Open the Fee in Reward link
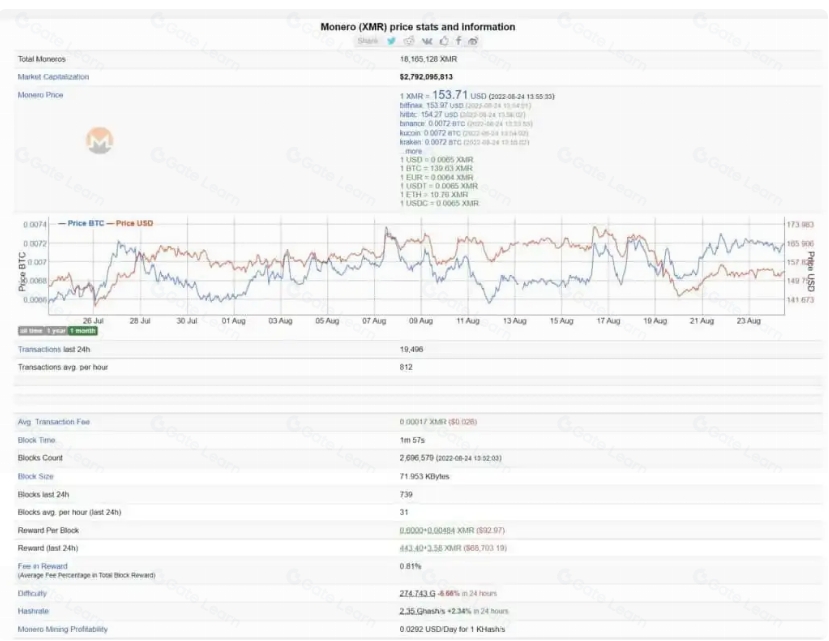Screen dimensions: 829x641 pyautogui.click(x=42, y=566)
